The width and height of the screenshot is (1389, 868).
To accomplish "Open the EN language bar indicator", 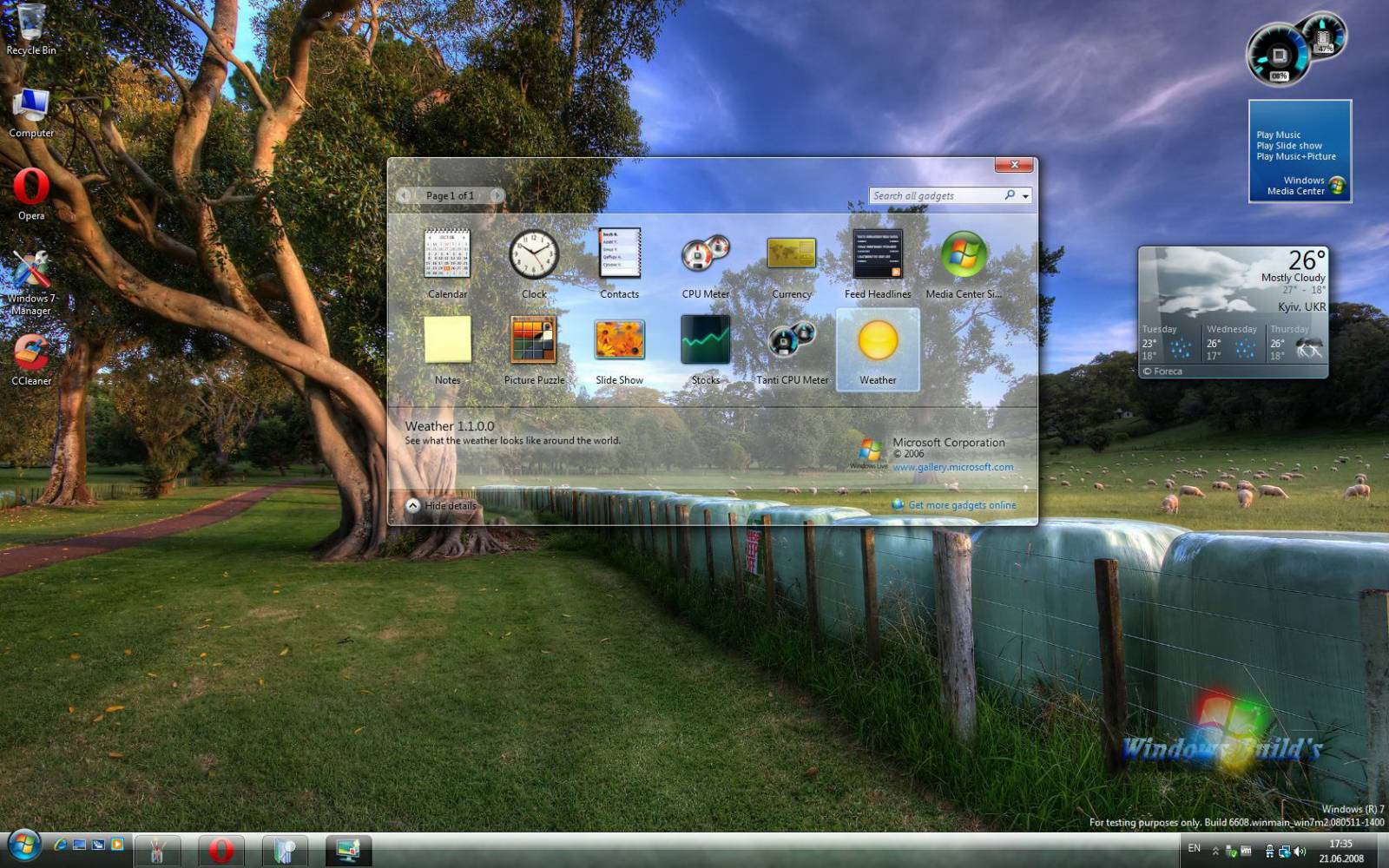I will [1195, 848].
